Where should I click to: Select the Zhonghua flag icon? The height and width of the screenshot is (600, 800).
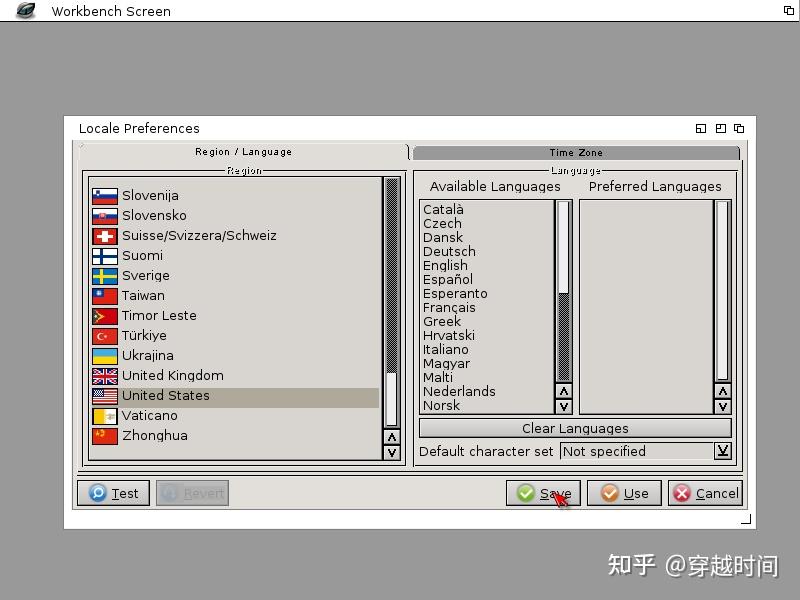(104, 436)
